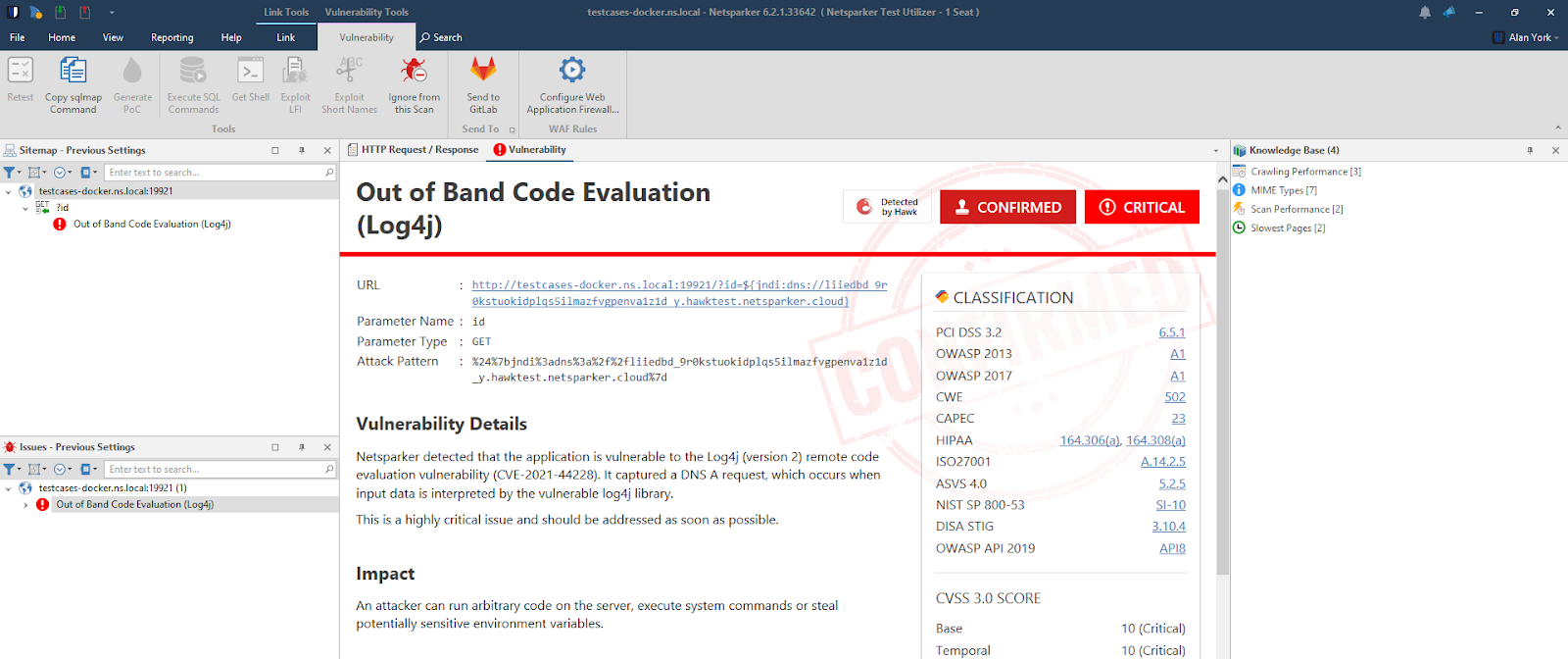Open the Issues filter dropdown
1568x659 pixels.
[x=12, y=470]
